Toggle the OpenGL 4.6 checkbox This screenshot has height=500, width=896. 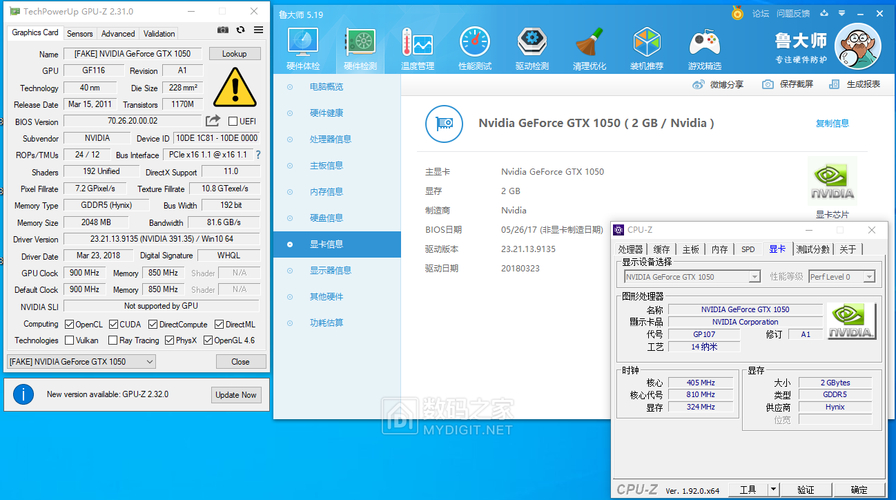[208, 341]
